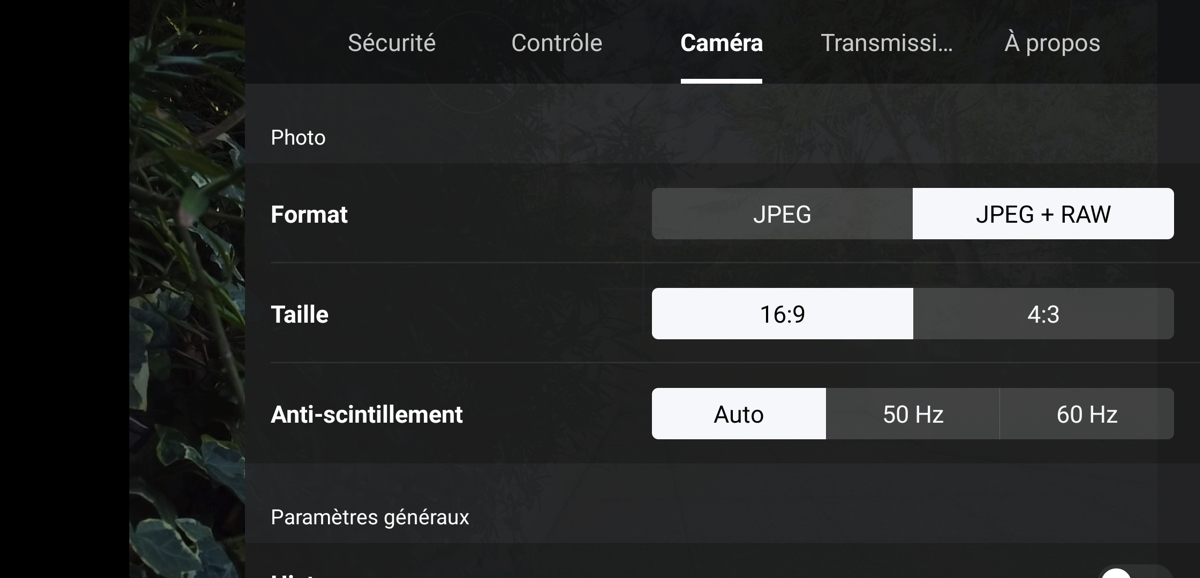1200x578 pixels.
Task: Go to the Transmissi... tab
Action: (886, 43)
